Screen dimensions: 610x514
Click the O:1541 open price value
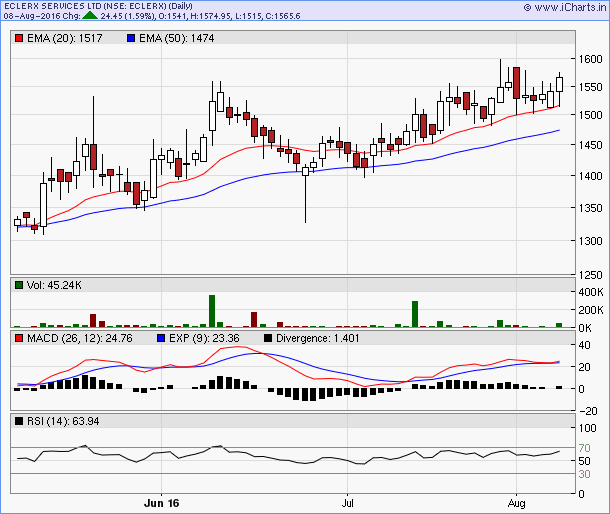click(173, 16)
